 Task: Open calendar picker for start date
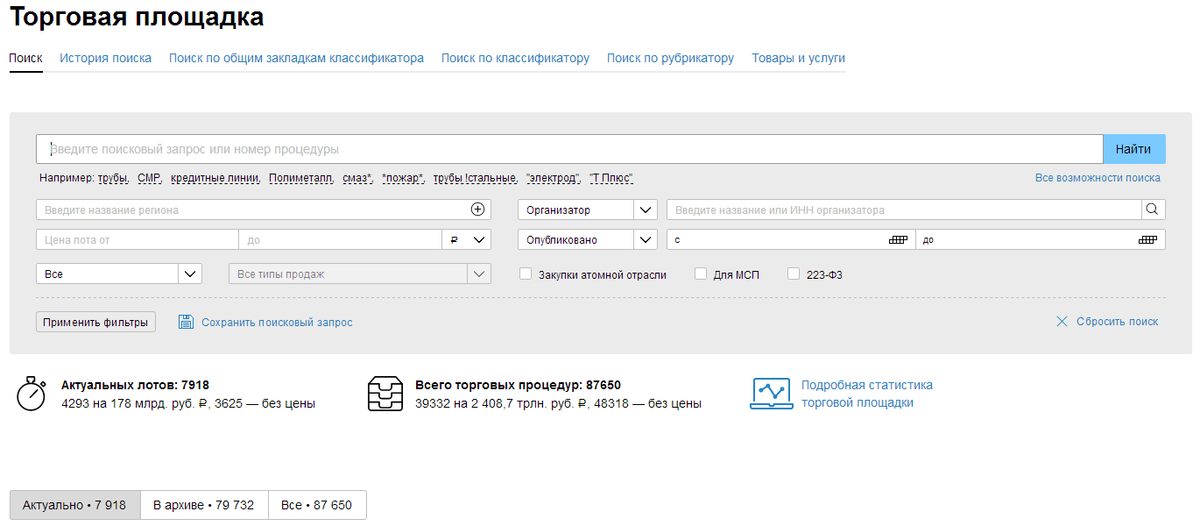897,240
